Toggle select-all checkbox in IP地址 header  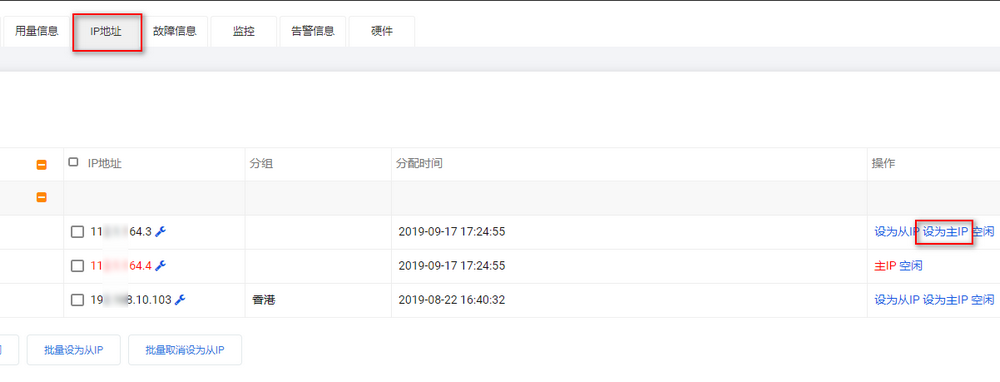[73, 162]
